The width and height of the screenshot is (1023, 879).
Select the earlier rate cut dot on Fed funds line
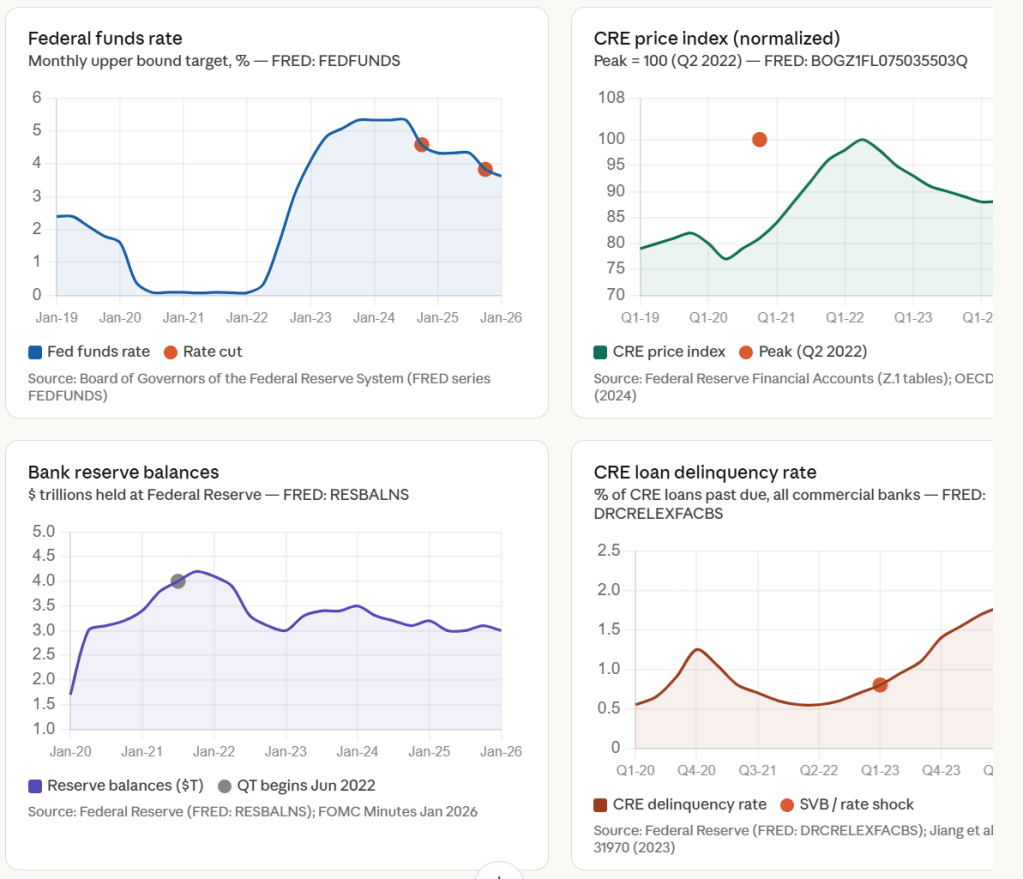[422, 145]
